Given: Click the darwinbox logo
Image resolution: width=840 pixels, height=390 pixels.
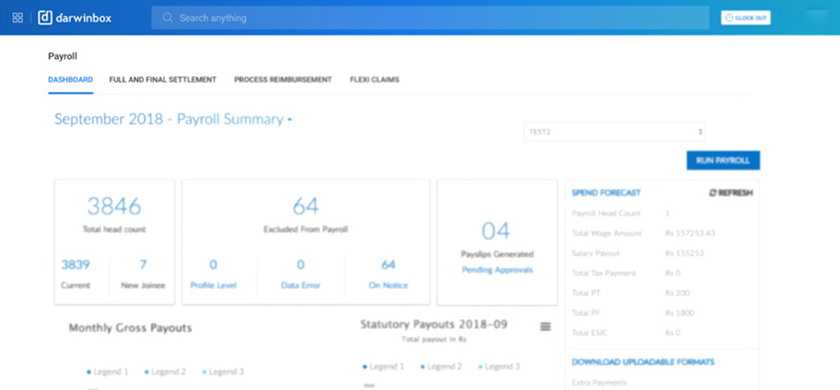Looking at the screenshot, I should [x=75, y=18].
